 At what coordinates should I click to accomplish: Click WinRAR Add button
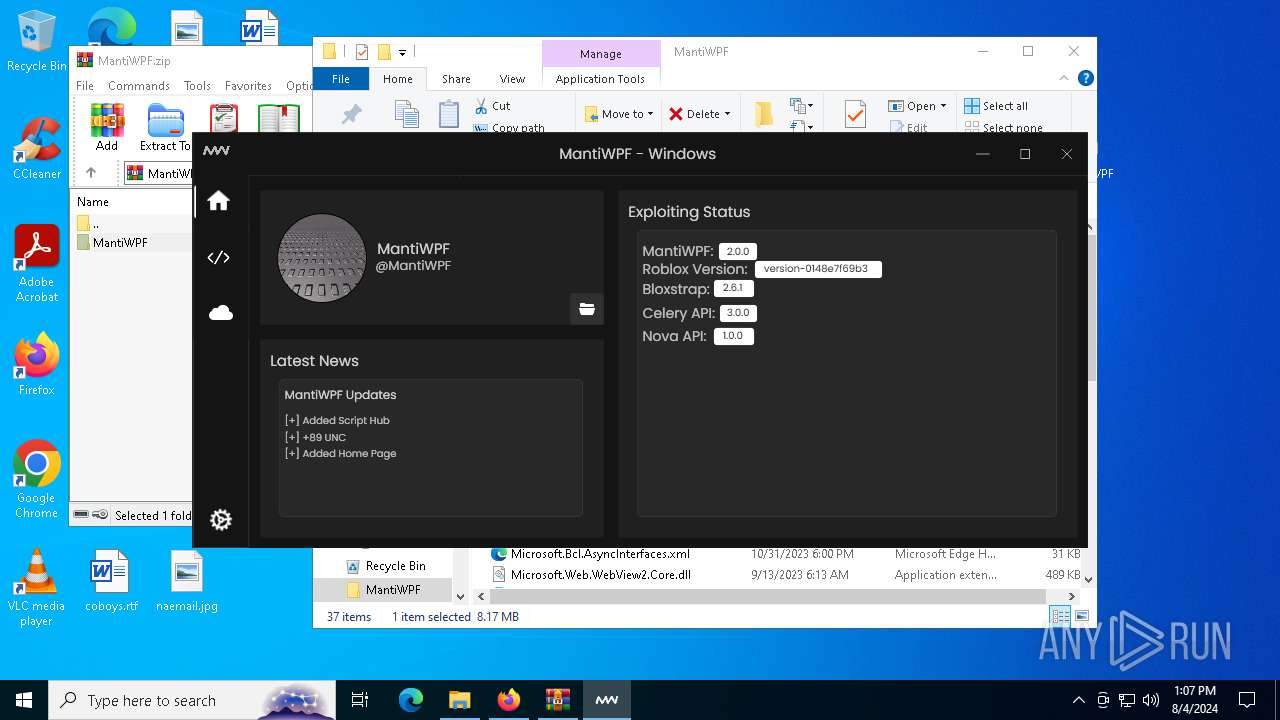107,128
